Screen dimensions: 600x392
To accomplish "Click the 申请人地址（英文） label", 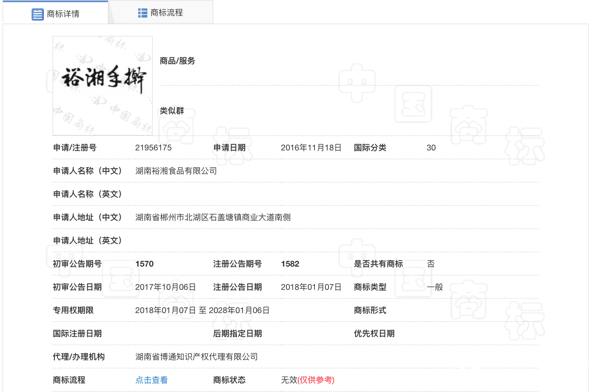I will tap(87, 240).
